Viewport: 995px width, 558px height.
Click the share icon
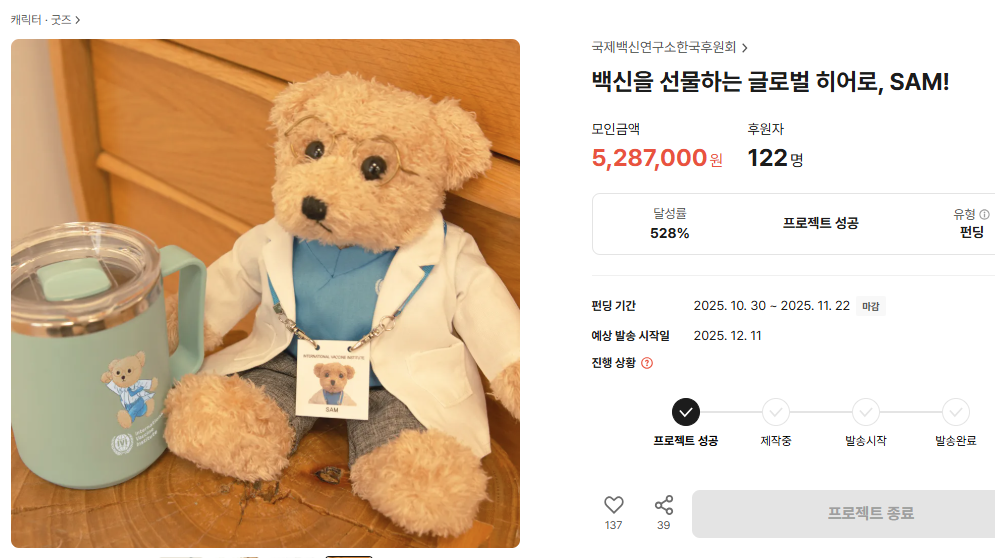(664, 505)
